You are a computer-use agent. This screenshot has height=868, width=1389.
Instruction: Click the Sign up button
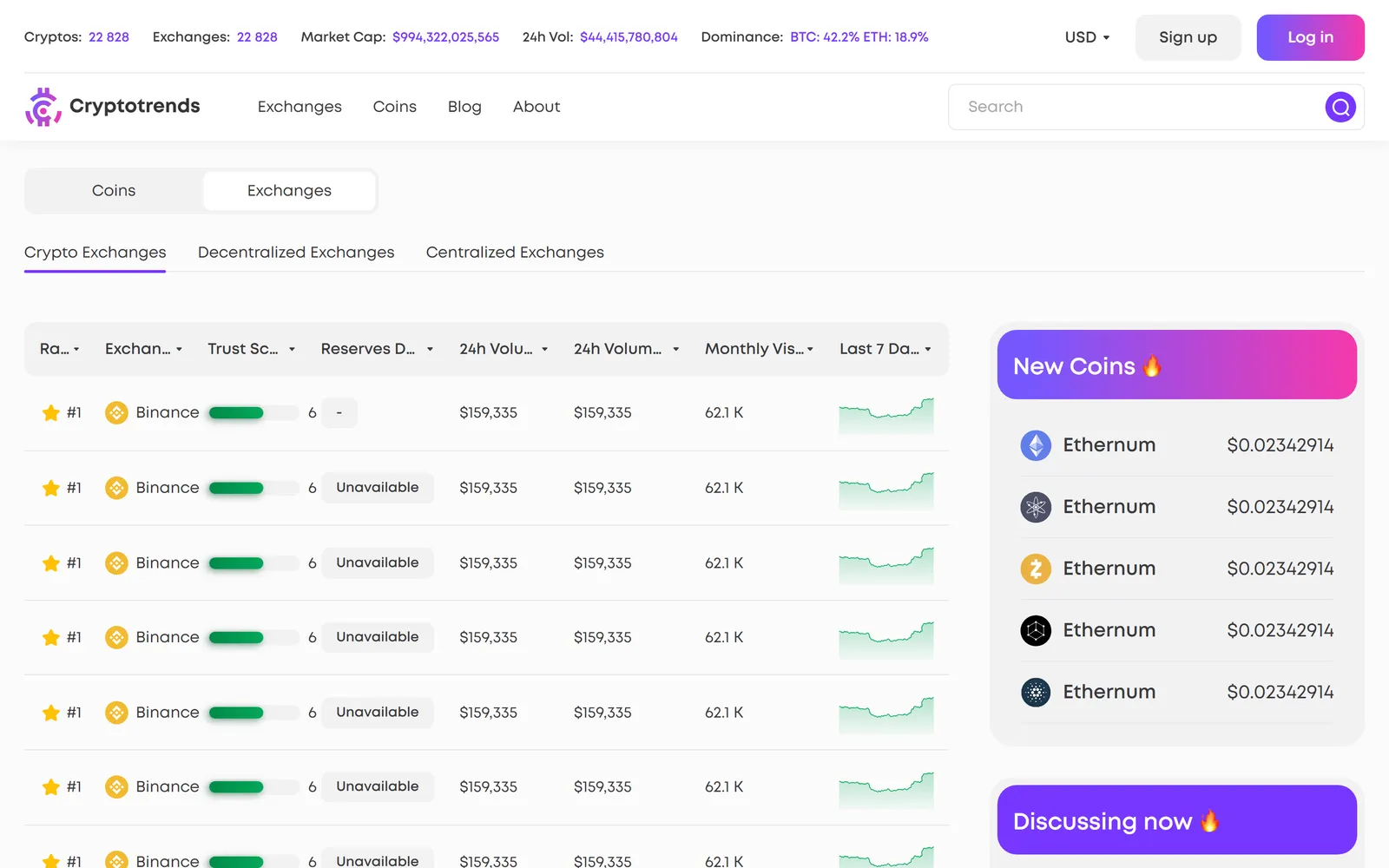point(1188,37)
